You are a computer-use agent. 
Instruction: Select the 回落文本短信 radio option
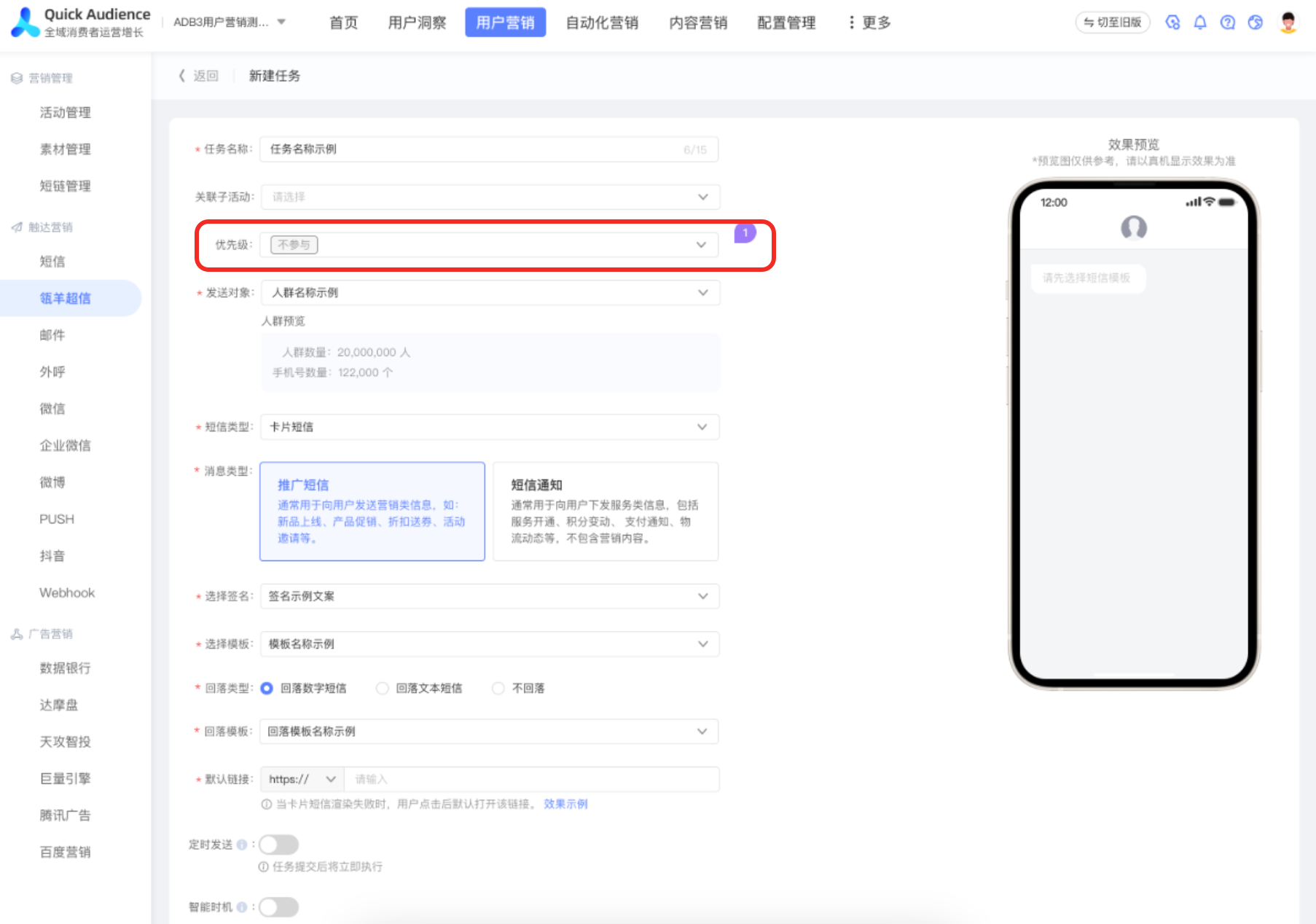382,688
